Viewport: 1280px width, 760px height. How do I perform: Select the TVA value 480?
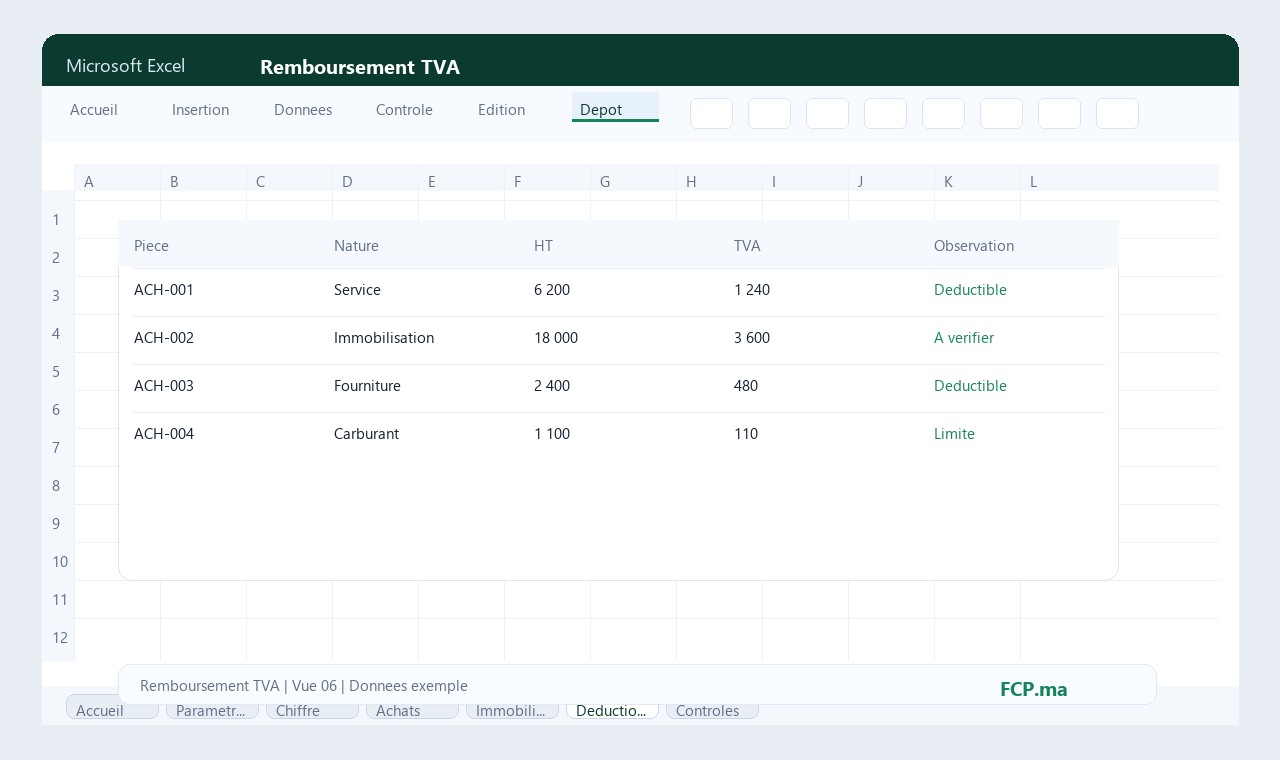click(x=746, y=386)
